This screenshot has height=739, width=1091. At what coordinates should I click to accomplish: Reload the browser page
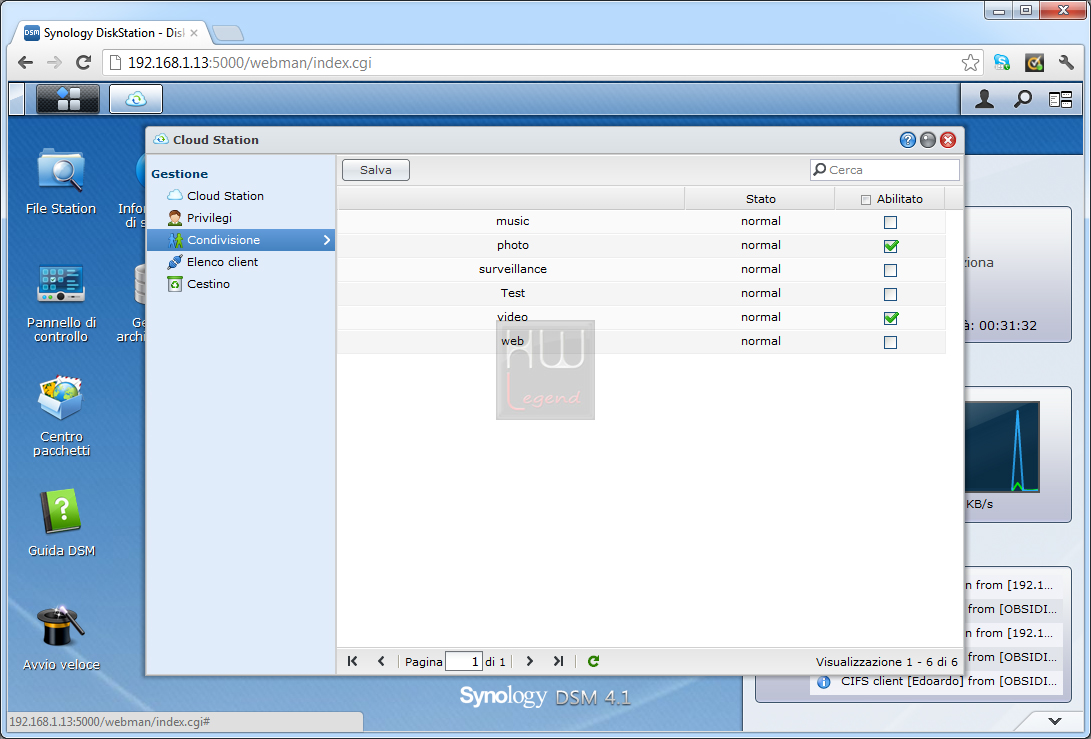83,63
